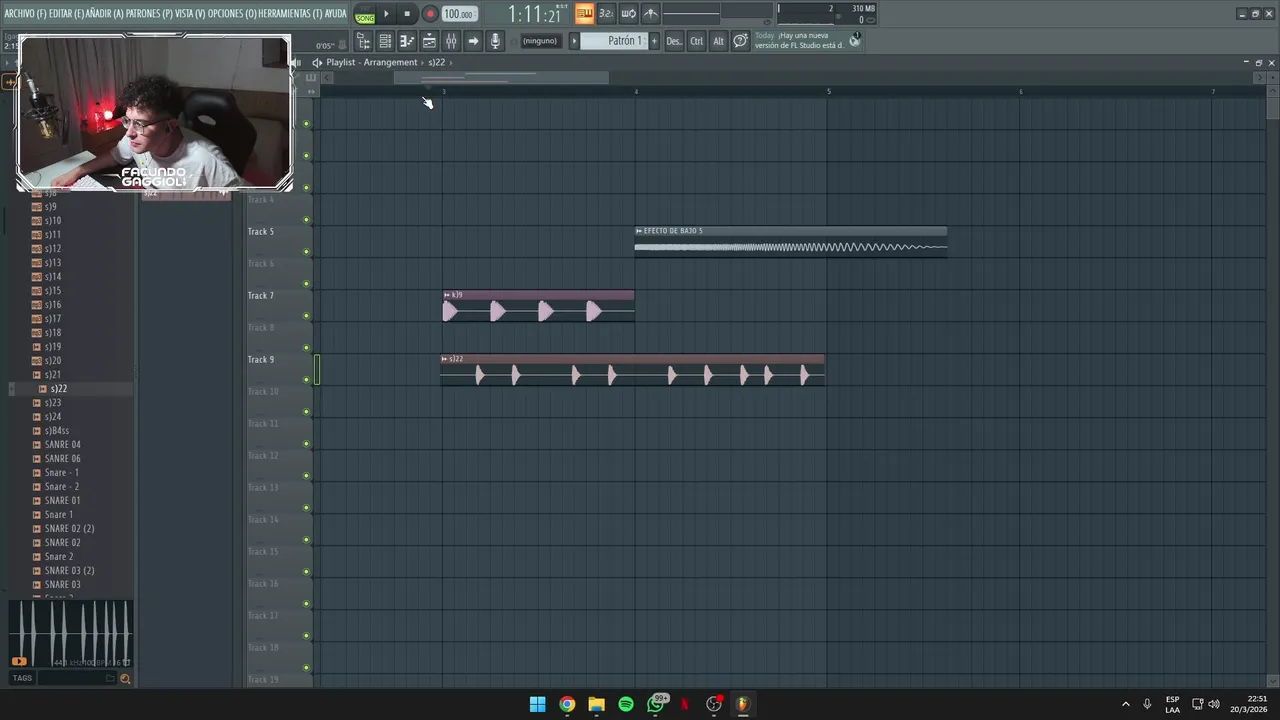Select the k)9 clip on Track 7
Image resolution: width=1280 pixels, height=720 pixels.
pos(538,306)
